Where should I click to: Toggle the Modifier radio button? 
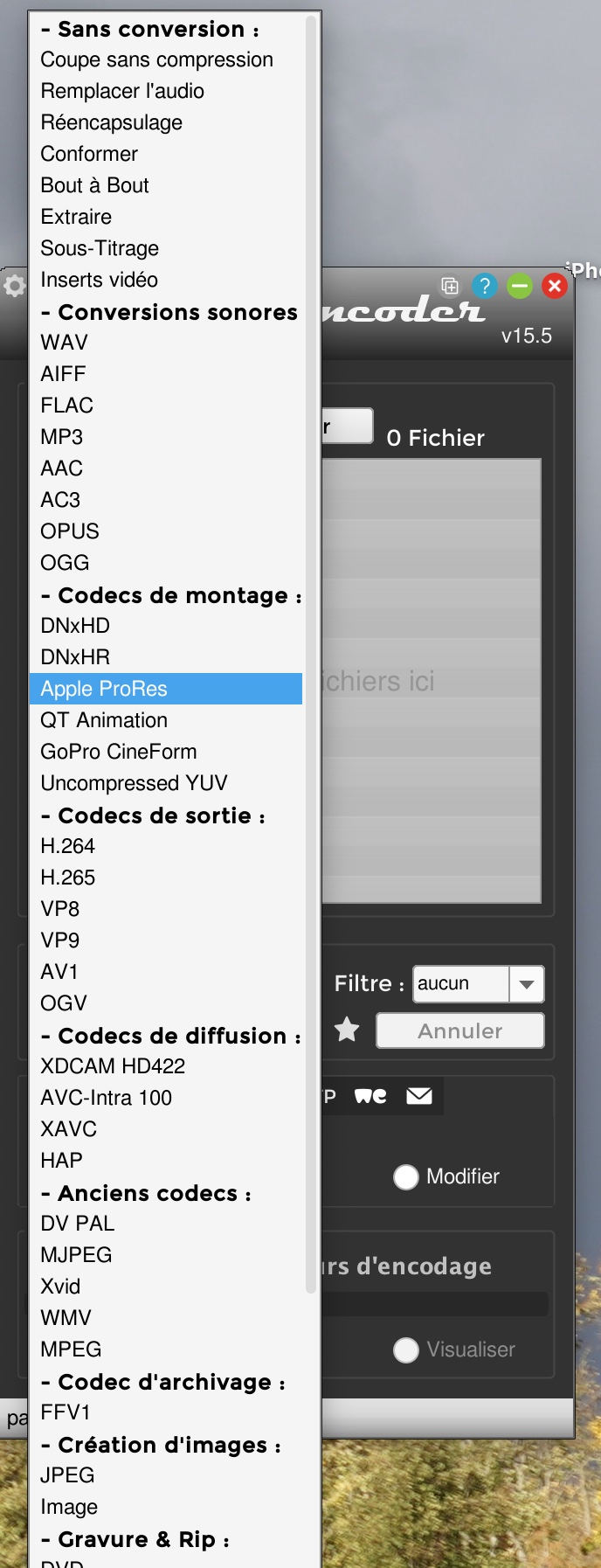[x=406, y=1177]
